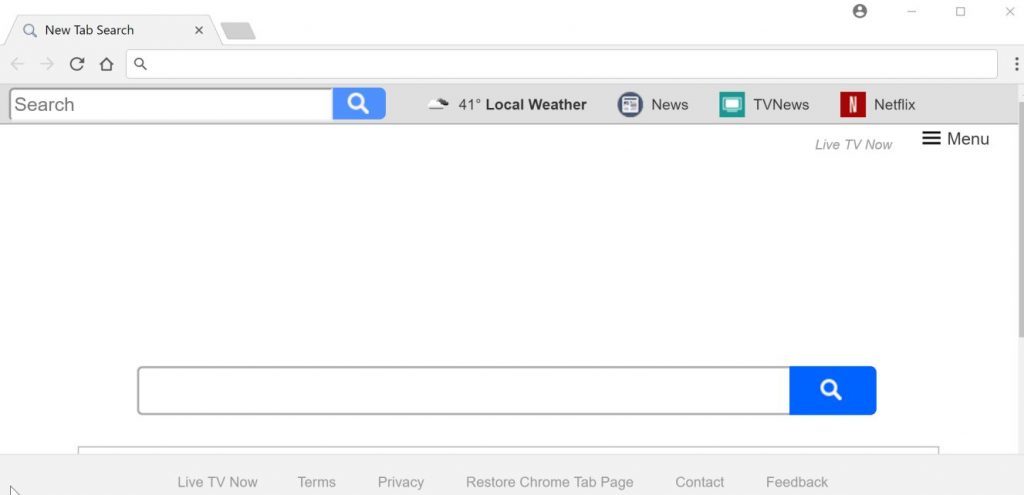Close the New Tab Search tab

[199, 30]
